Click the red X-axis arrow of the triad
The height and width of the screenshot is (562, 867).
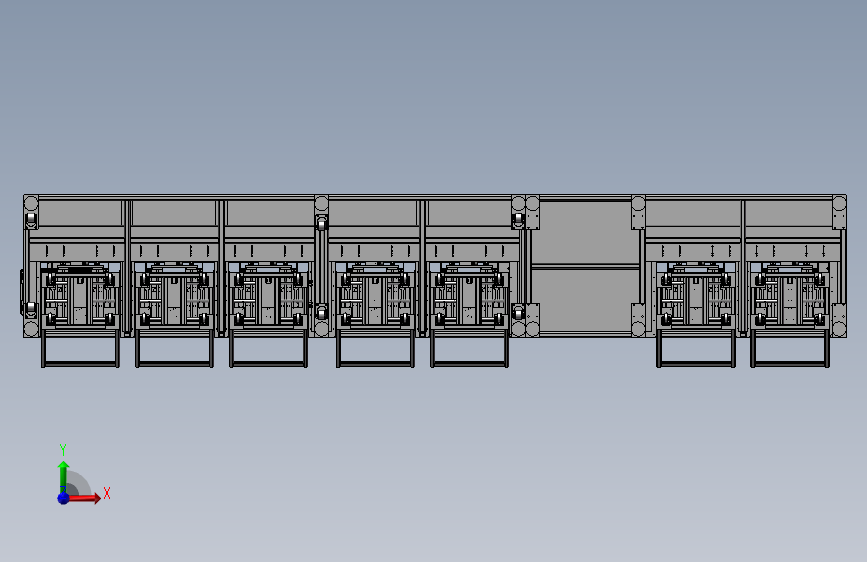pos(86,498)
